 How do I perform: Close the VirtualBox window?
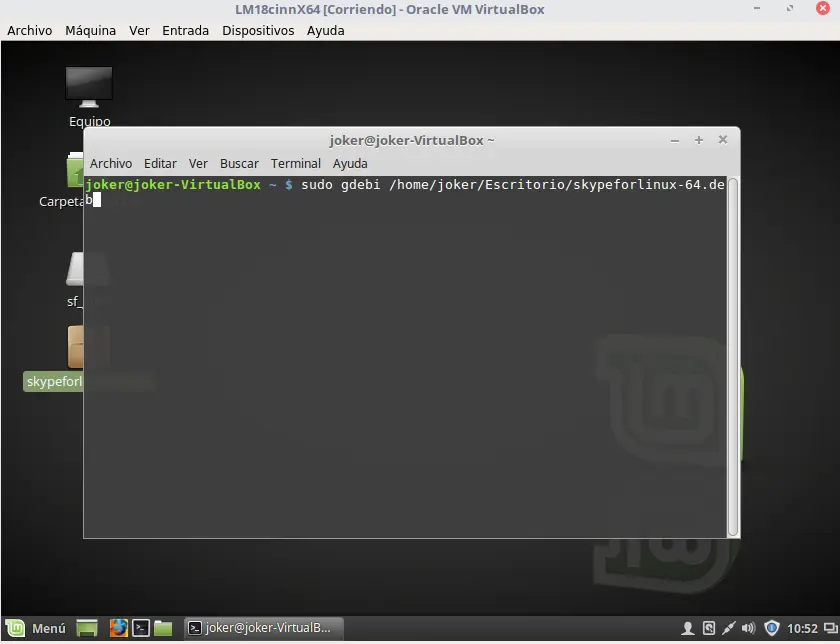coord(823,8)
